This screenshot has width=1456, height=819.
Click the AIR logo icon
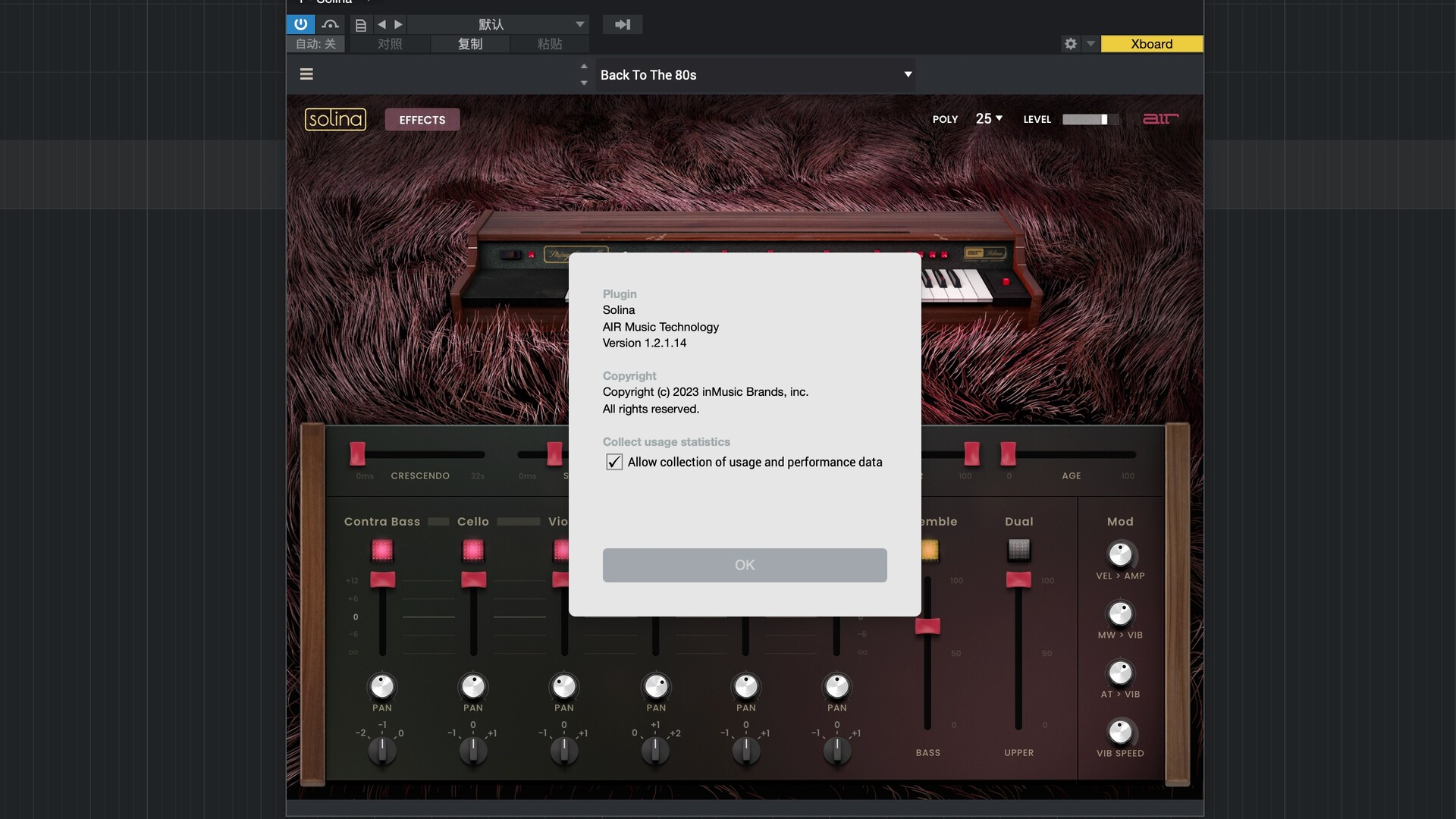pos(1160,119)
